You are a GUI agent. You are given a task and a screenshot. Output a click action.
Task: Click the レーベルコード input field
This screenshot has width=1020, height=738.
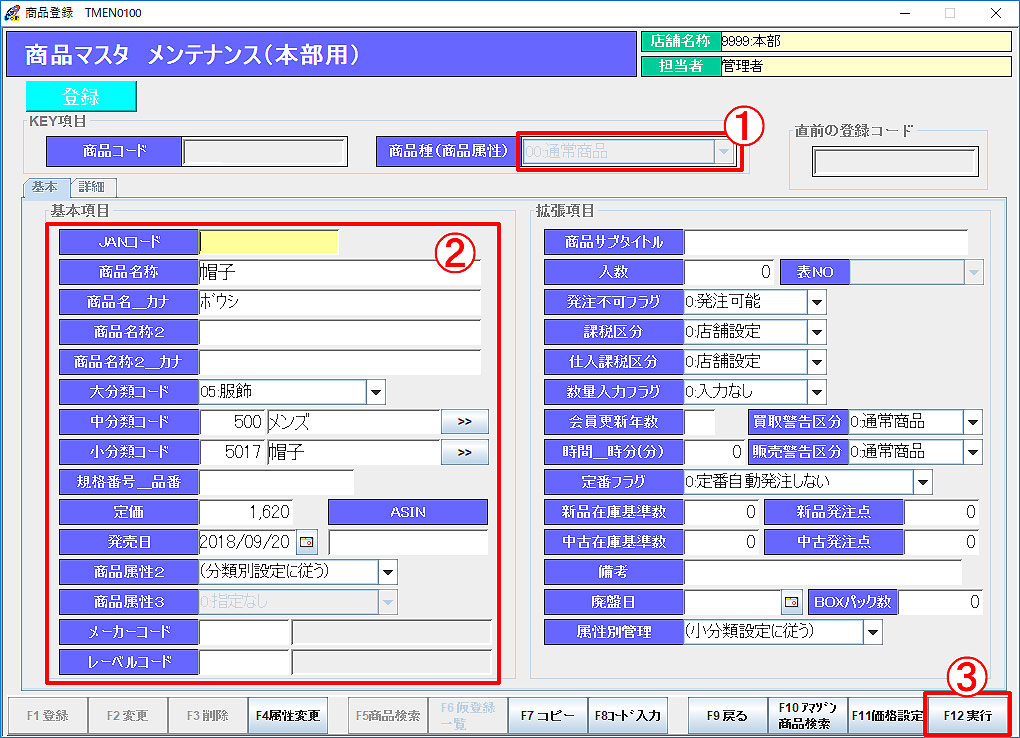tap(244, 662)
